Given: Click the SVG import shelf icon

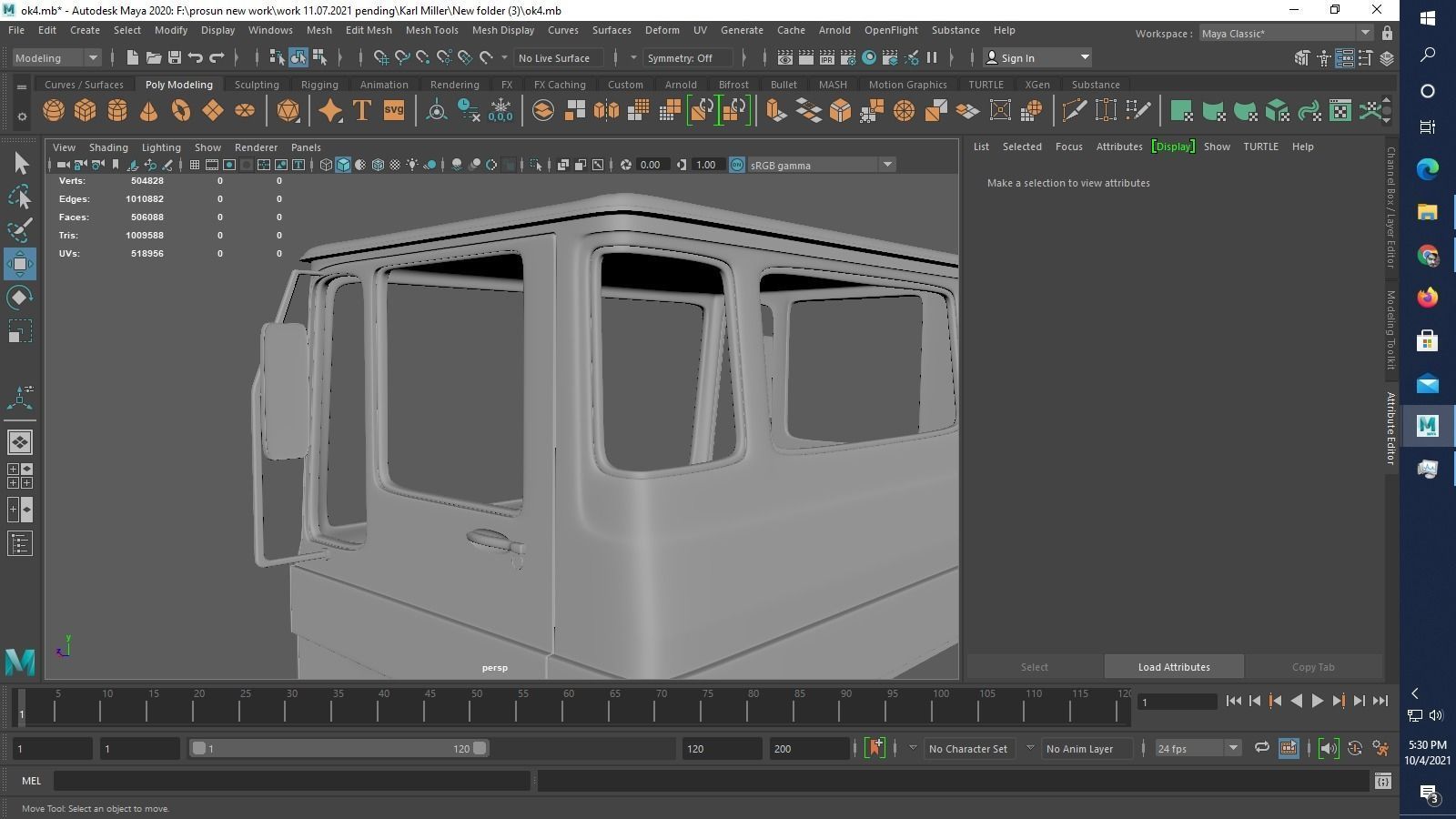Looking at the screenshot, I should (394, 111).
